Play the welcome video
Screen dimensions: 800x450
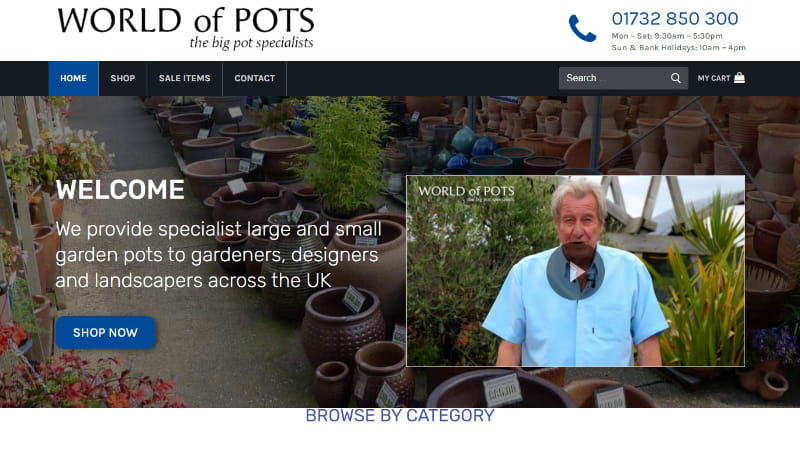576,272
